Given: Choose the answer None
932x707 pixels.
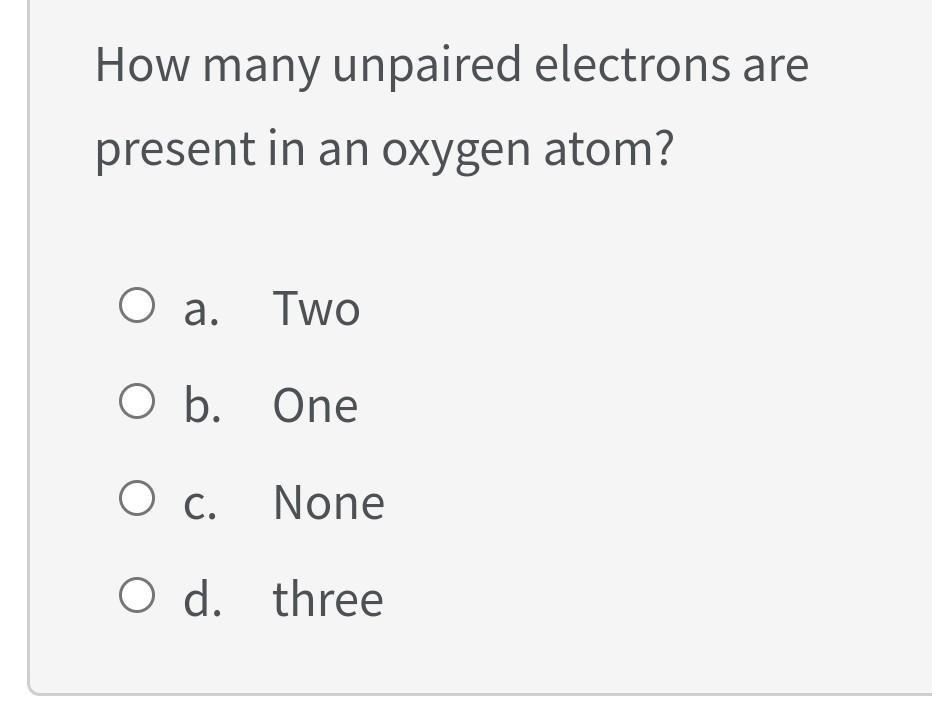Looking at the screenshot, I should (x=328, y=502).
